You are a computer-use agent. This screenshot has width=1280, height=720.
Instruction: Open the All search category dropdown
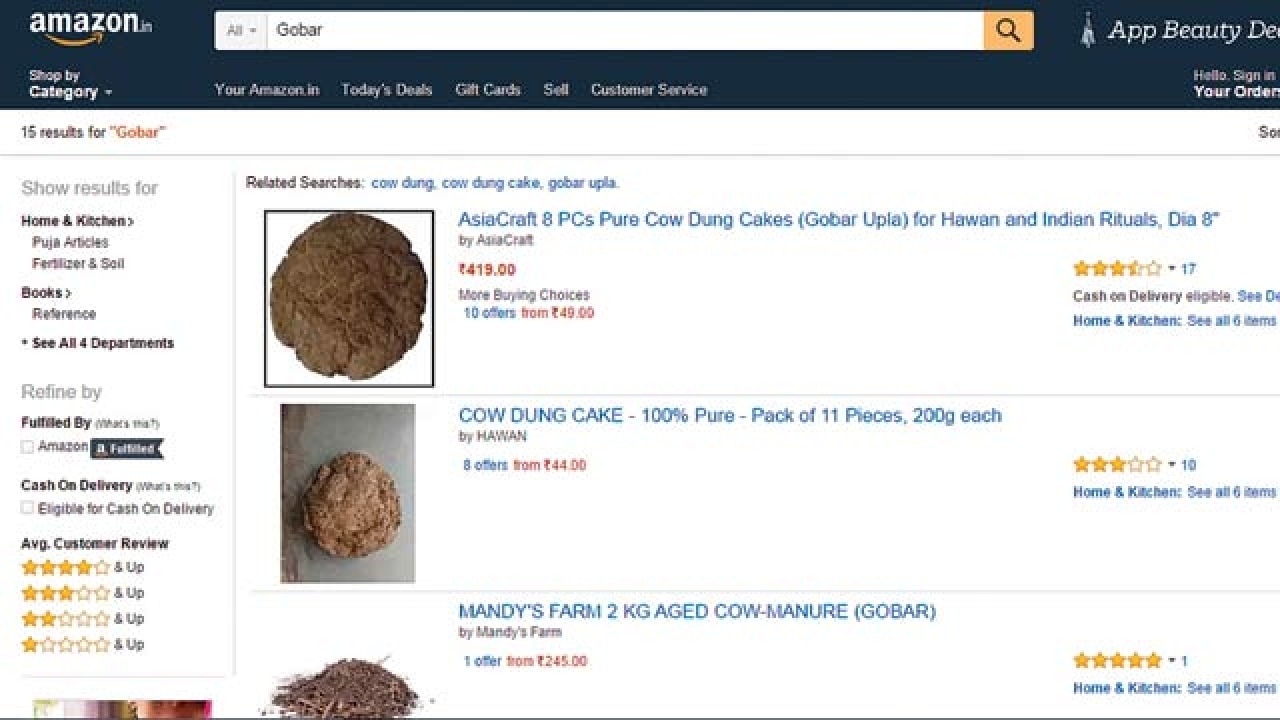click(241, 31)
